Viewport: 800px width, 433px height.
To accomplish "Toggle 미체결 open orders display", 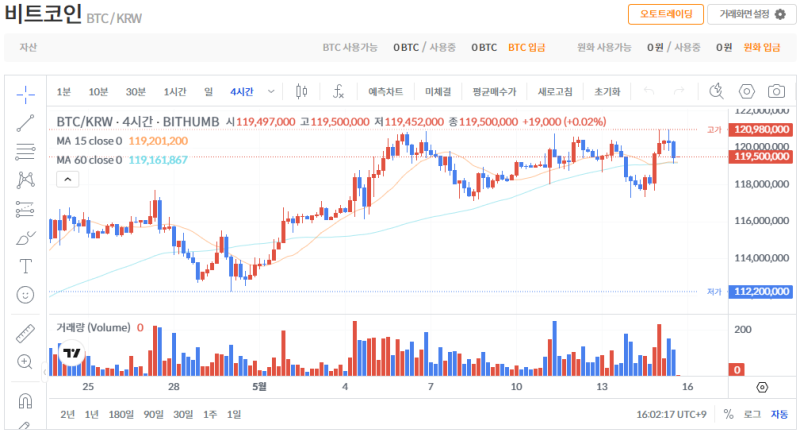I will 438,92.
